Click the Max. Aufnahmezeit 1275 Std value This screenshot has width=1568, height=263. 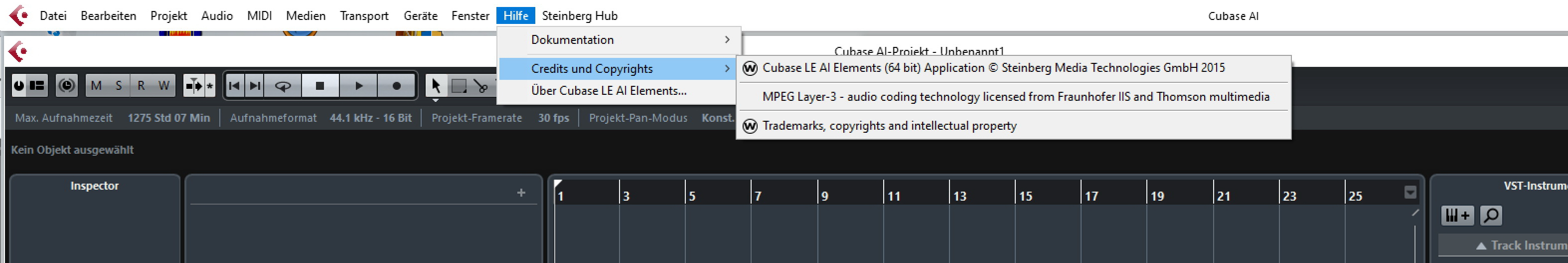(x=168, y=118)
